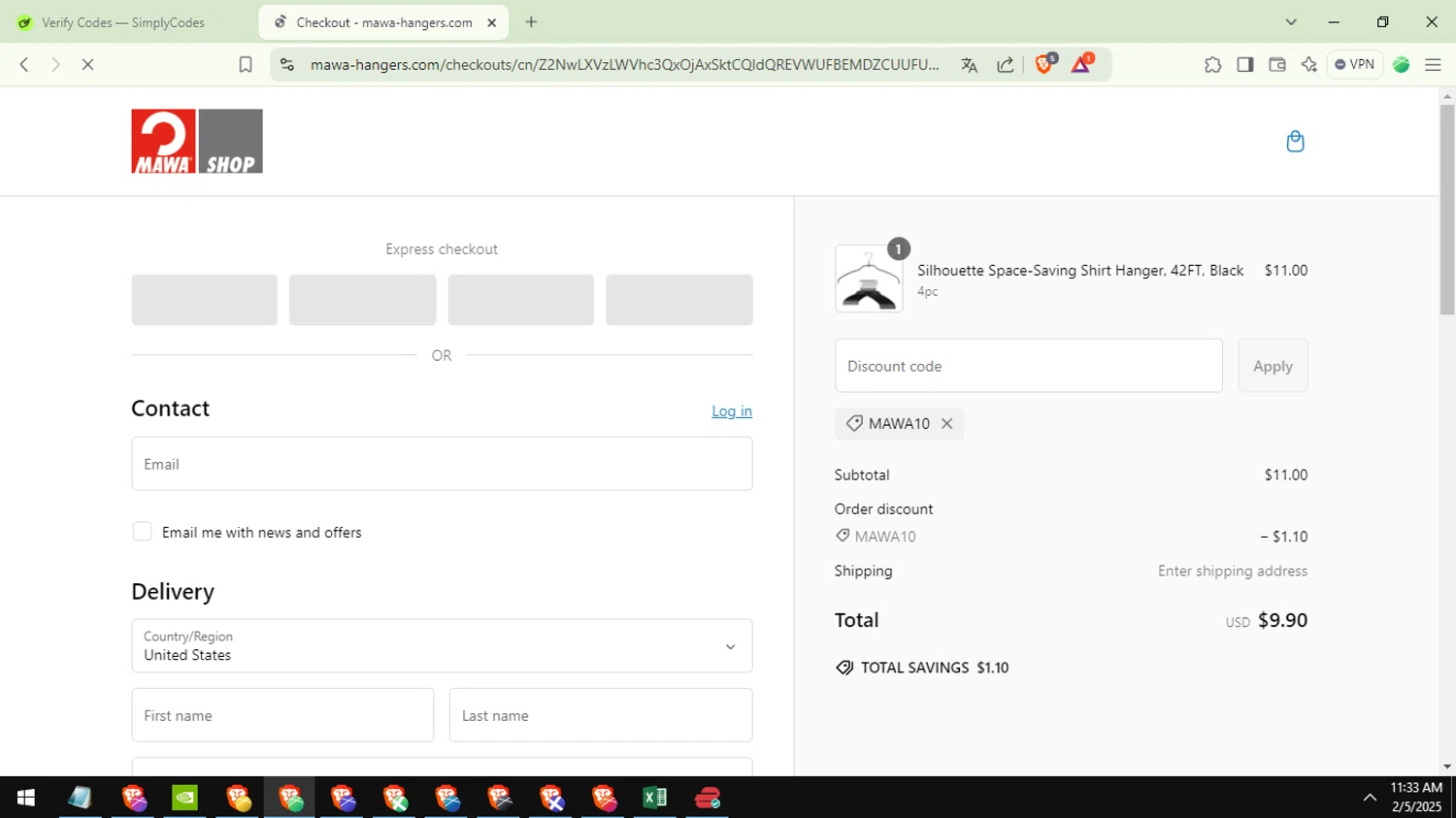Stop loading the page
The width and height of the screenshot is (1456, 818).
tap(87, 65)
